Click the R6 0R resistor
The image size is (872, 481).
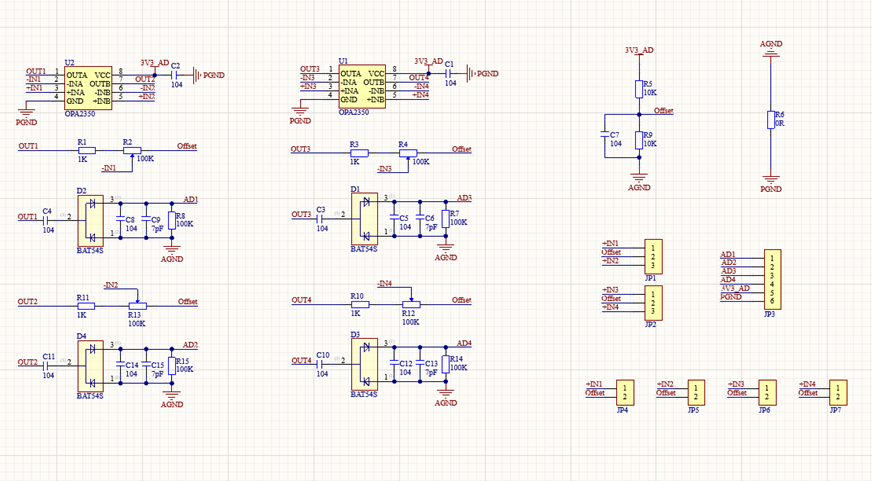point(771,120)
